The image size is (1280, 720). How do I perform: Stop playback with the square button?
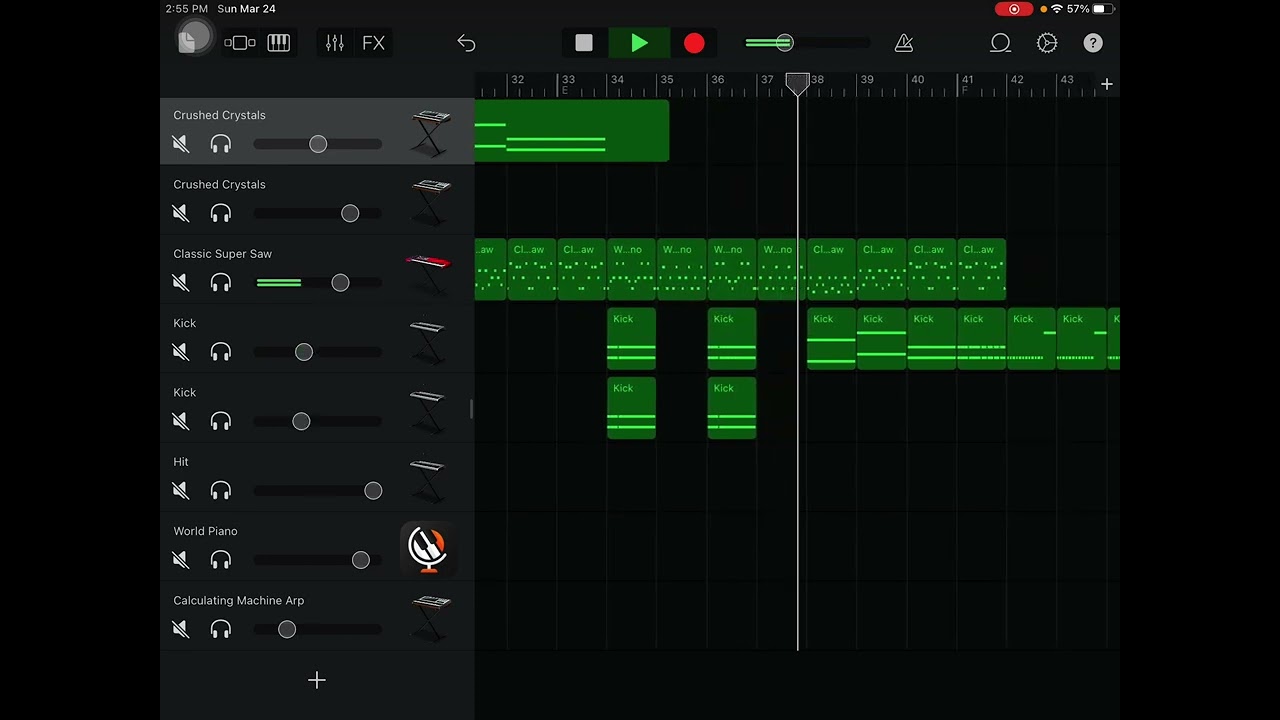[x=584, y=43]
